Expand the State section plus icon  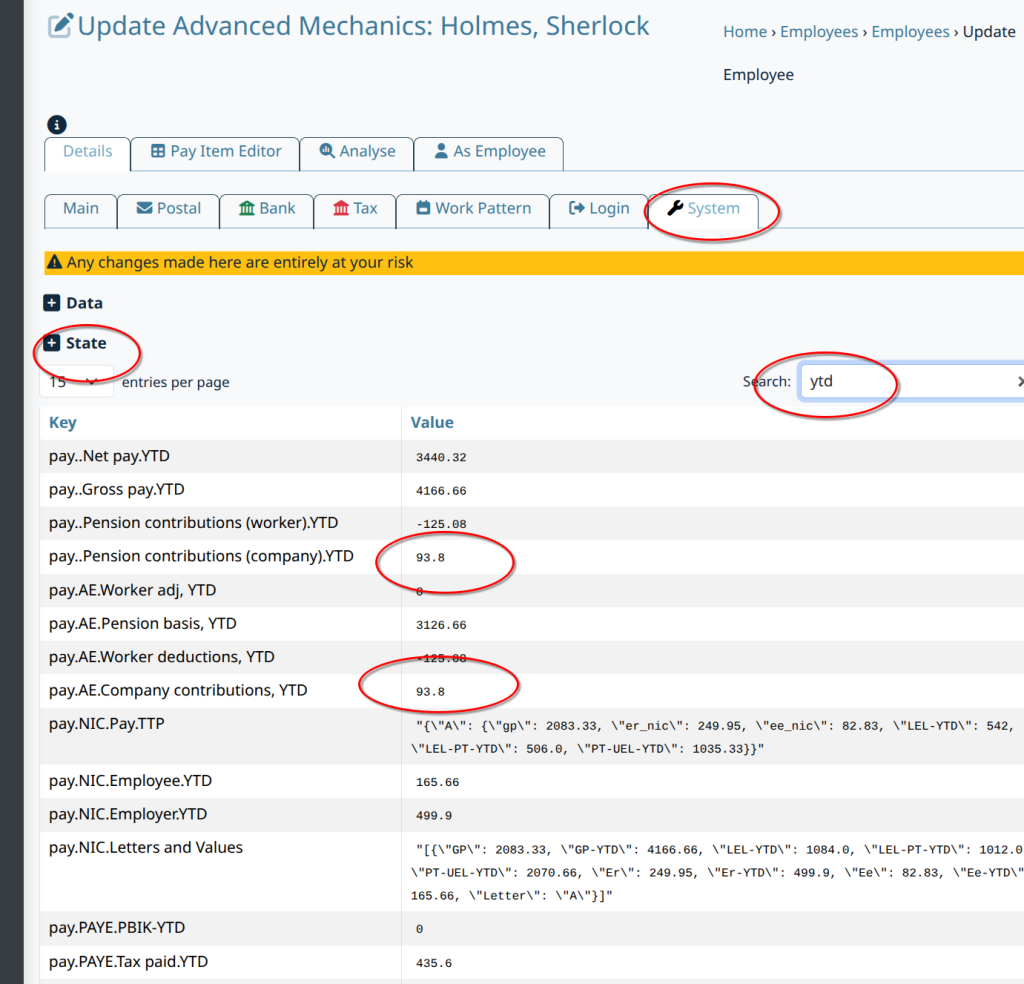click(x=52, y=343)
